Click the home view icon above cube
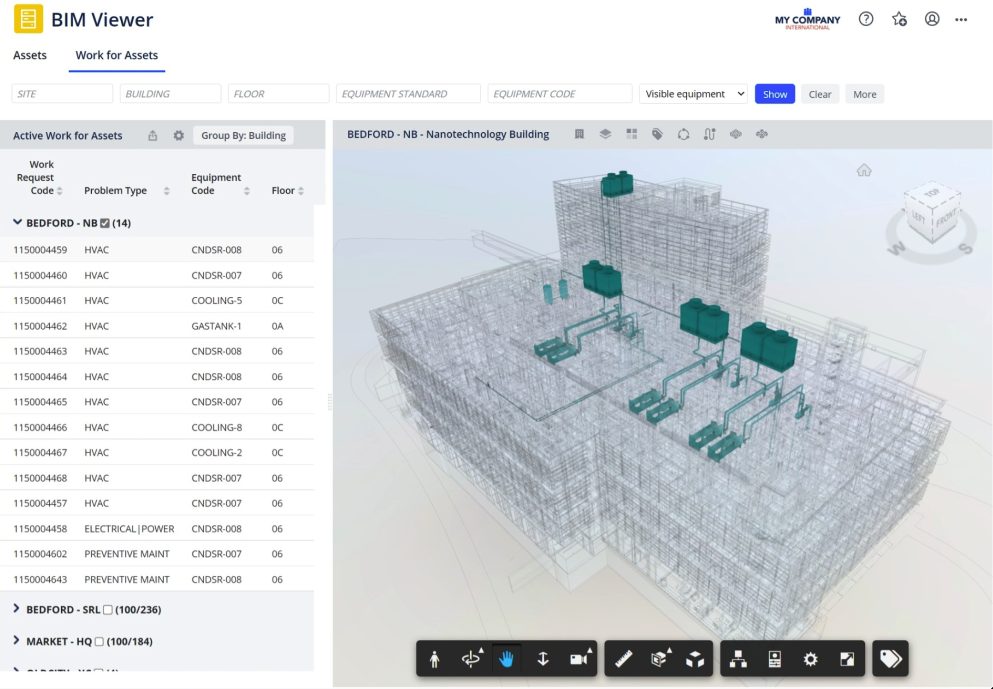Image resolution: width=993 pixels, height=689 pixels. [864, 170]
